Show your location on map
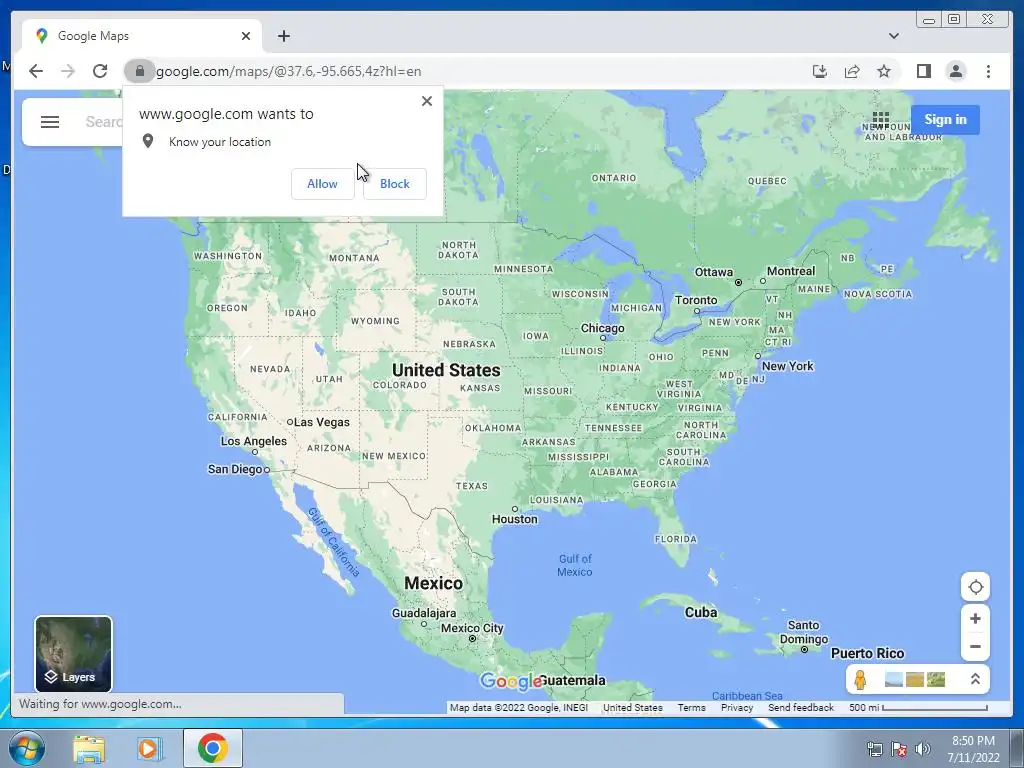 pyautogui.click(x=976, y=587)
